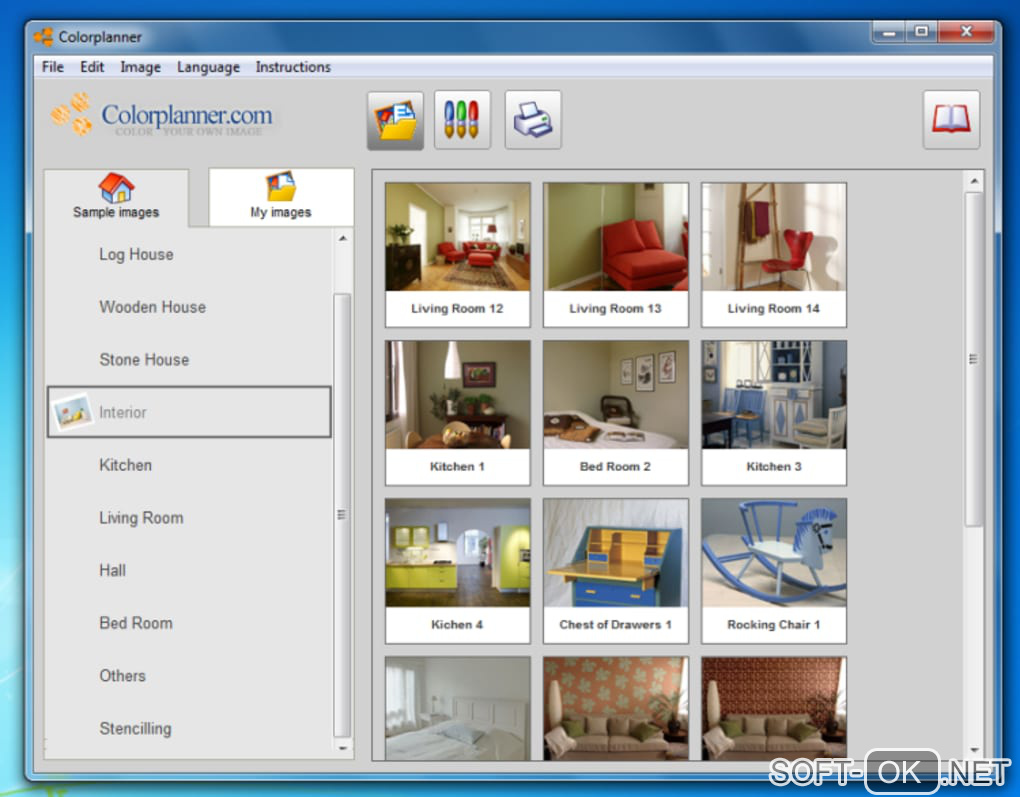Open the File menu
This screenshot has width=1020, height=797.
coord(53,67)
